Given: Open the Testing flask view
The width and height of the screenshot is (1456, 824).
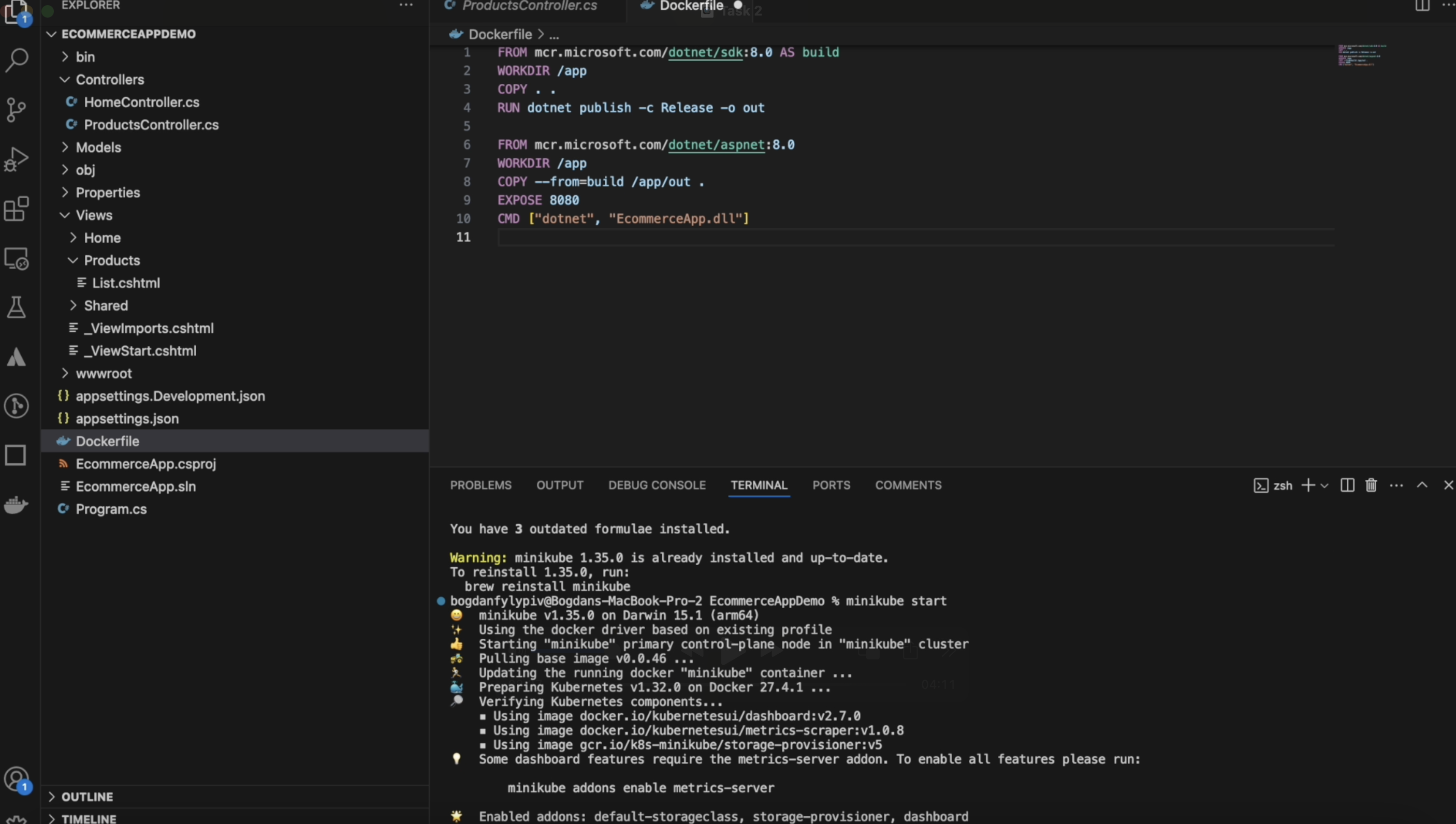Looking at the screenshot, I should (x=17, y=307).
